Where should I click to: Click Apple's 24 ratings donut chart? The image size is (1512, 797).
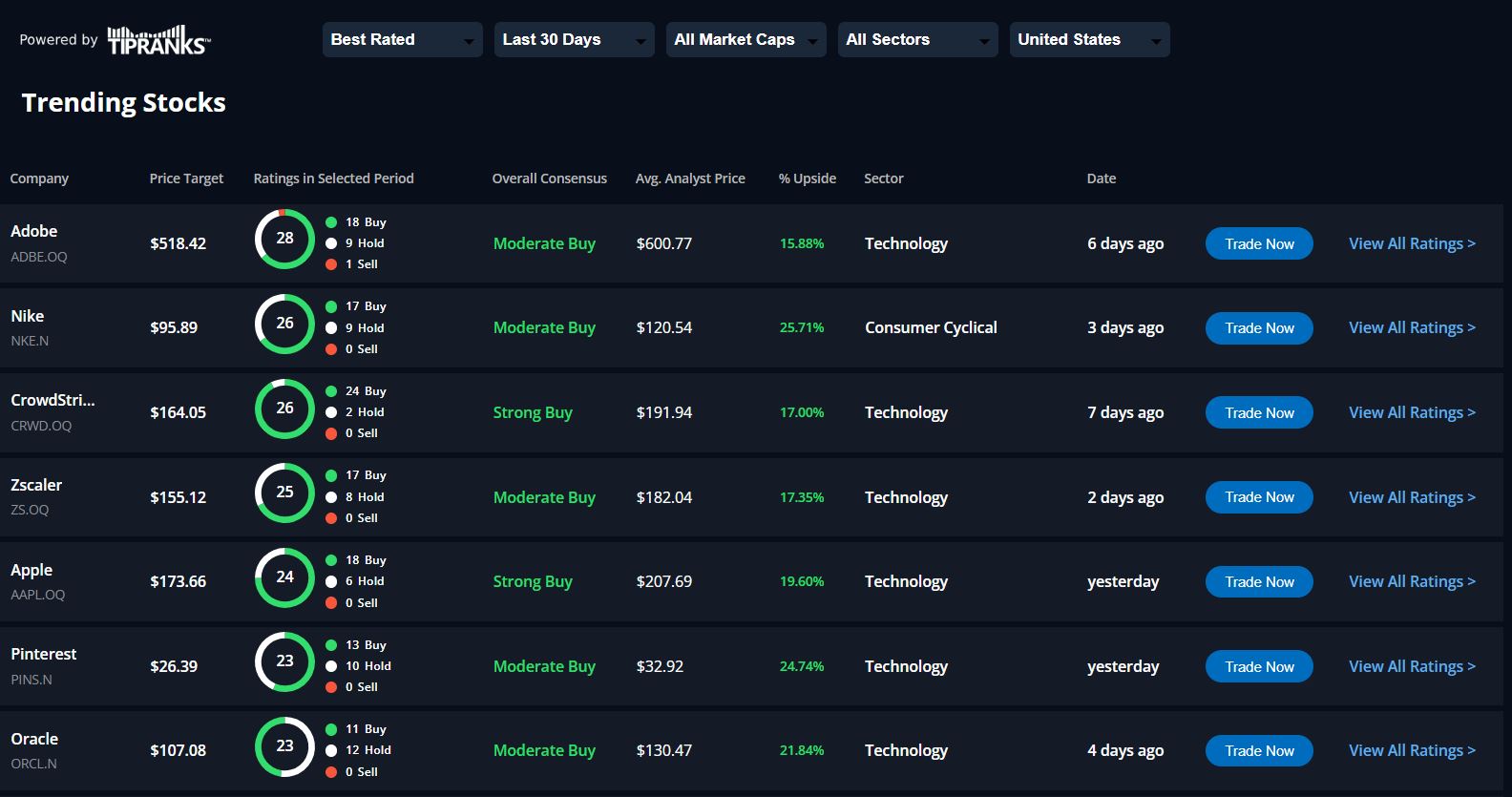(284, 577)
